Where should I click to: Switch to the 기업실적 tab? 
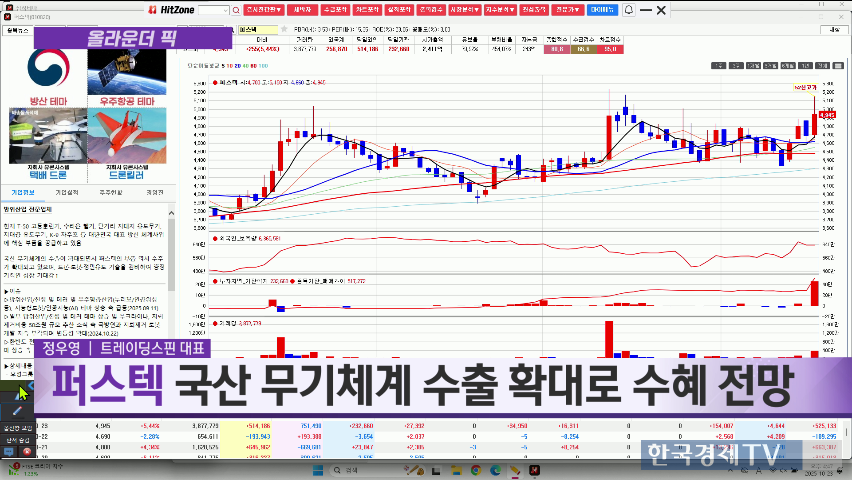click(x=67, y=192)
